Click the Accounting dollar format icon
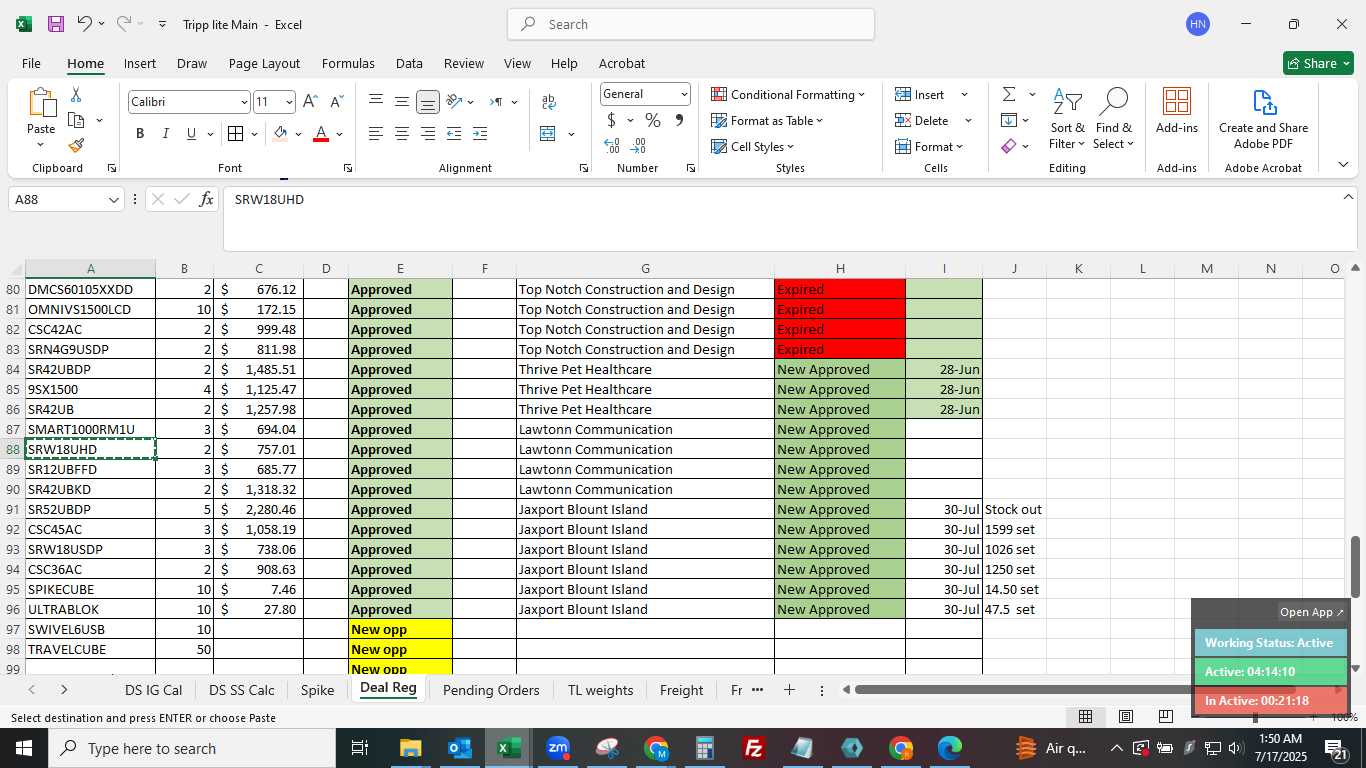The width and height of the screenshot is (1366, 768). point(611,121)
